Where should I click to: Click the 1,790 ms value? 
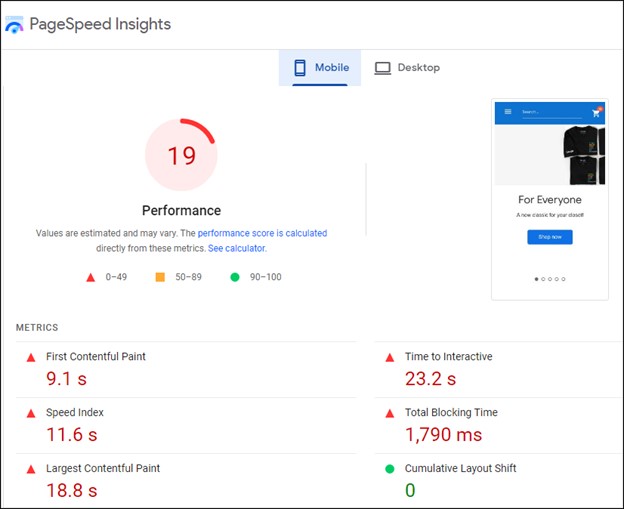pyautogui.click(x=444, y=435)
